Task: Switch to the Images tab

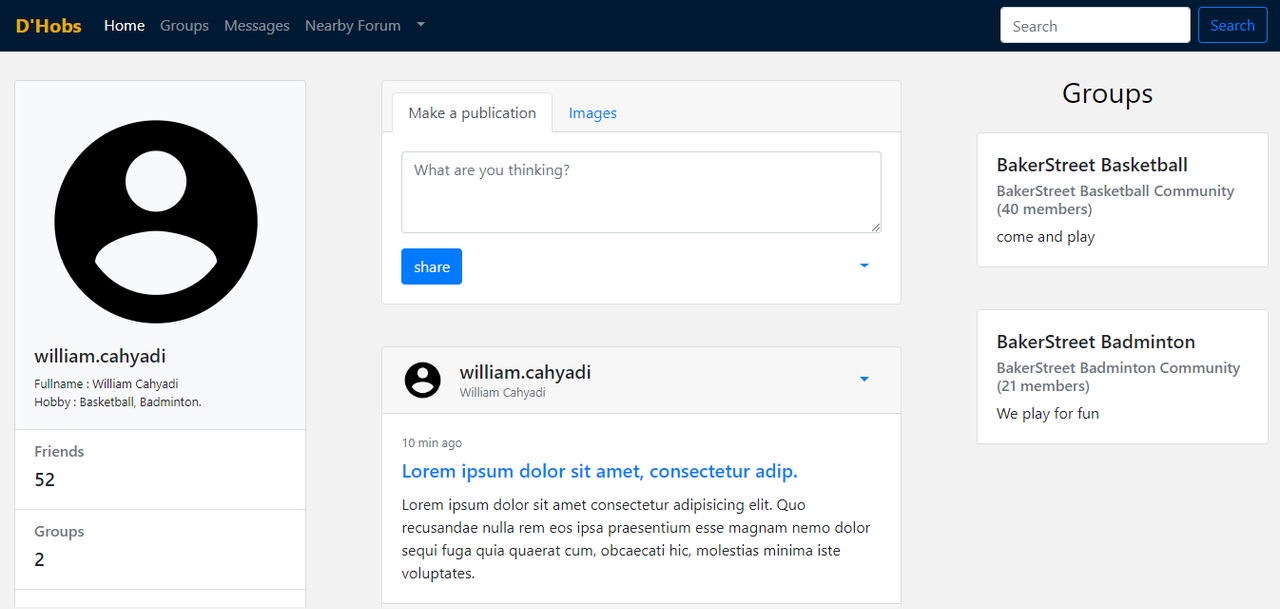Action: [593, 113]
